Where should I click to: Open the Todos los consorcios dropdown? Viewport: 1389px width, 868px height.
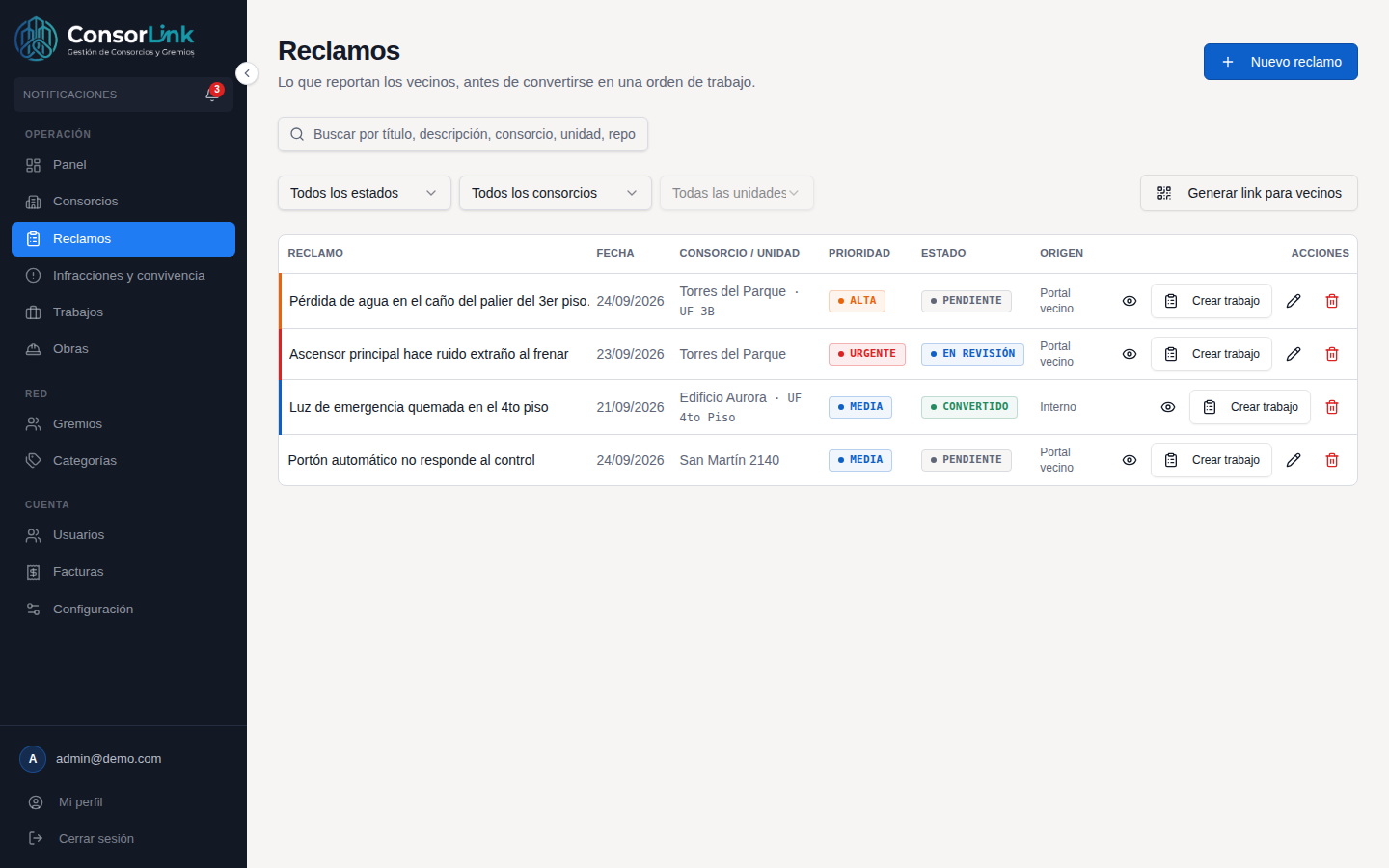click(556, 193)
